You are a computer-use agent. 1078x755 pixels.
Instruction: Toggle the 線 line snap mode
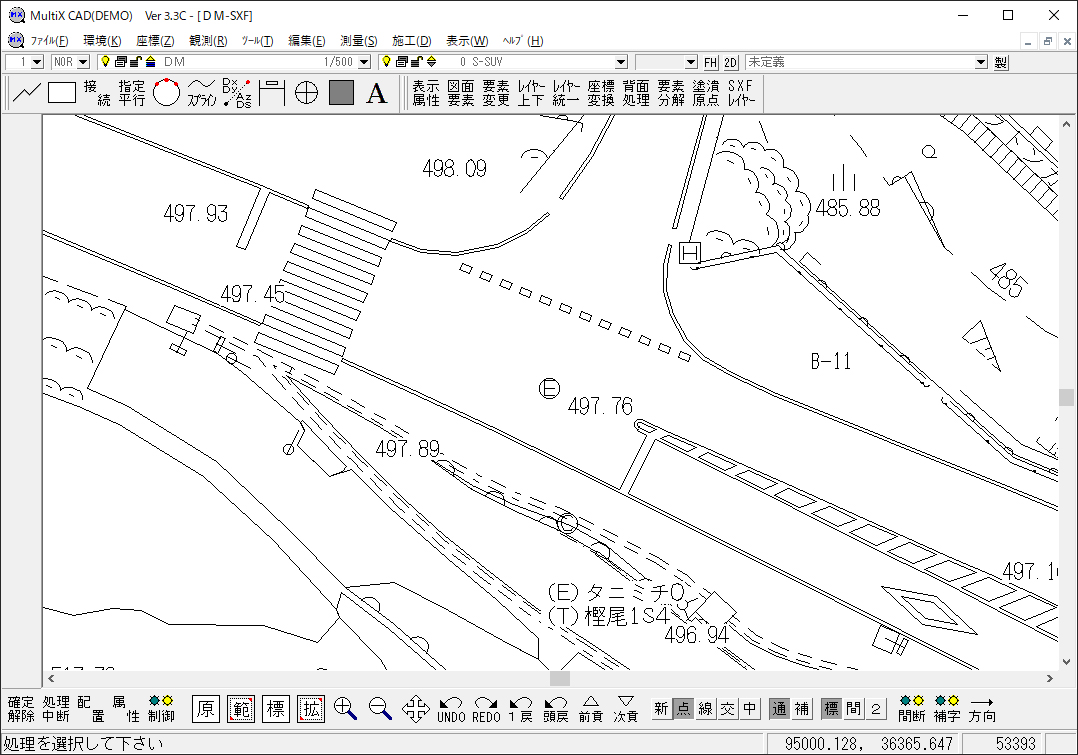[706, 709]
